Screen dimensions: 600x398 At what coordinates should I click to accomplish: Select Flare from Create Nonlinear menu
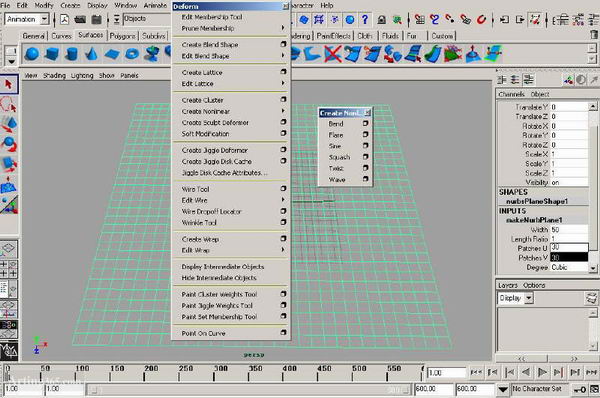coord(336,135)
